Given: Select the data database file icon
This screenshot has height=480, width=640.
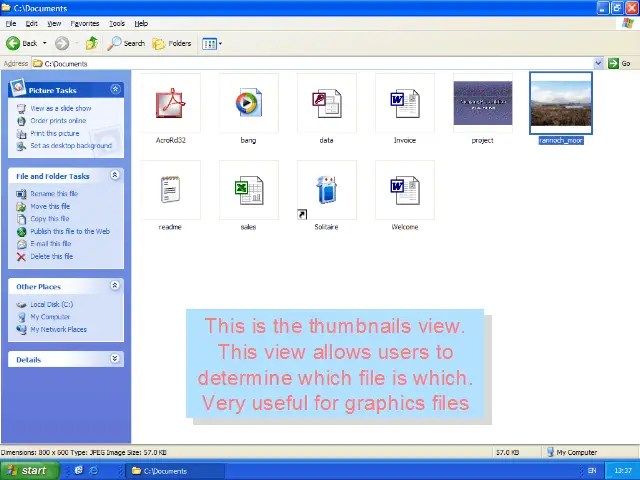Looking at the screenshot, I should [x=326, y=103].
